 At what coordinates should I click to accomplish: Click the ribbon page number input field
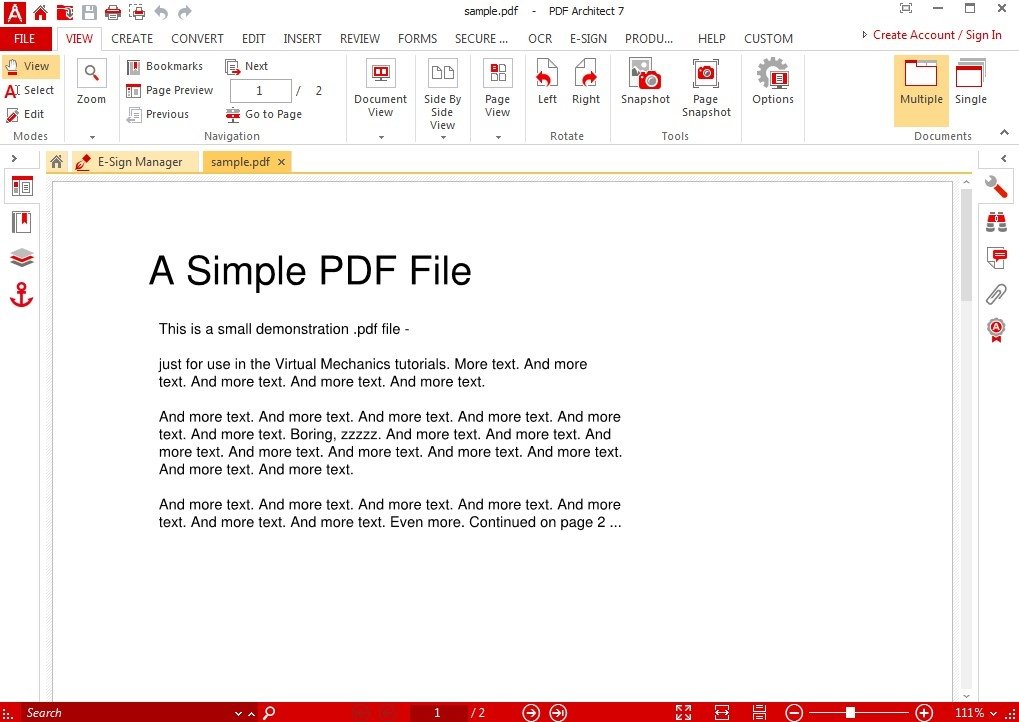261,90
